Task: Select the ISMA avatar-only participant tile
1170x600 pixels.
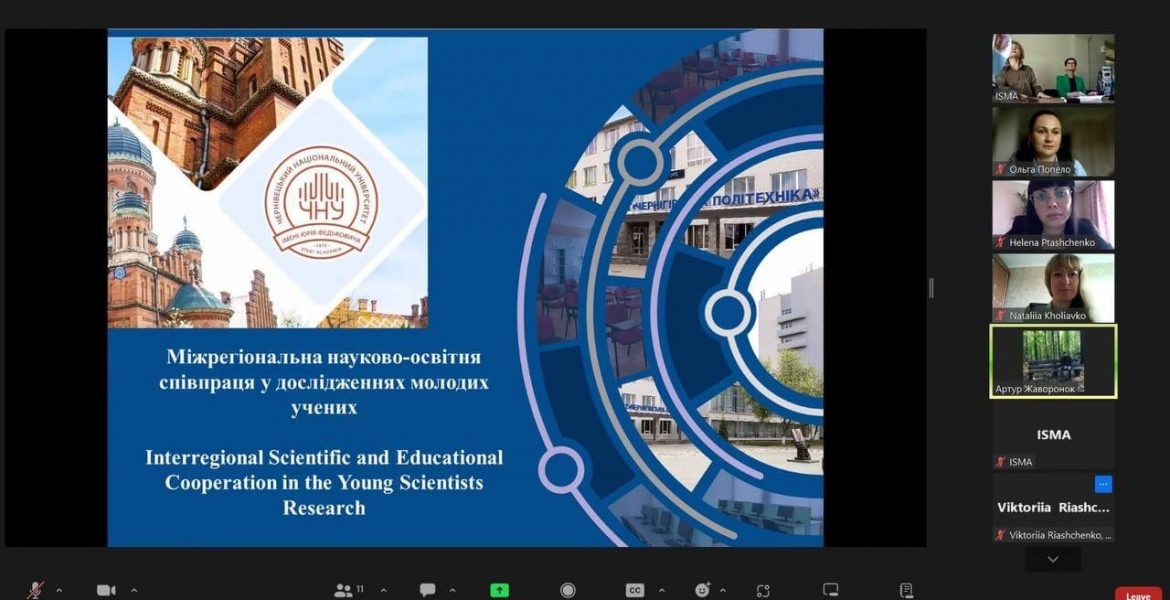Action: click(x=1053, y=435)
